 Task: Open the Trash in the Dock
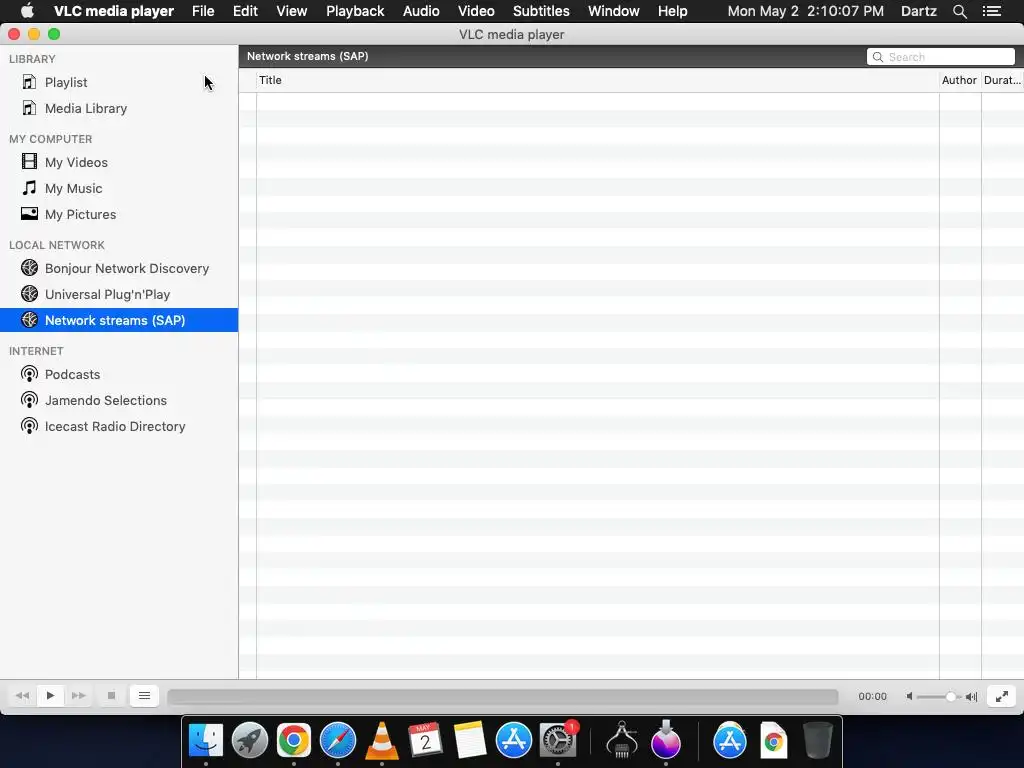[817, 741]
